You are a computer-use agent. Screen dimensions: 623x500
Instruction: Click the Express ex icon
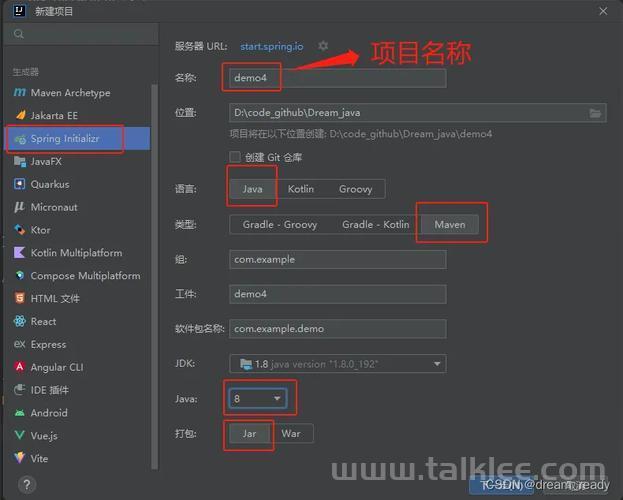click(19, 344)
